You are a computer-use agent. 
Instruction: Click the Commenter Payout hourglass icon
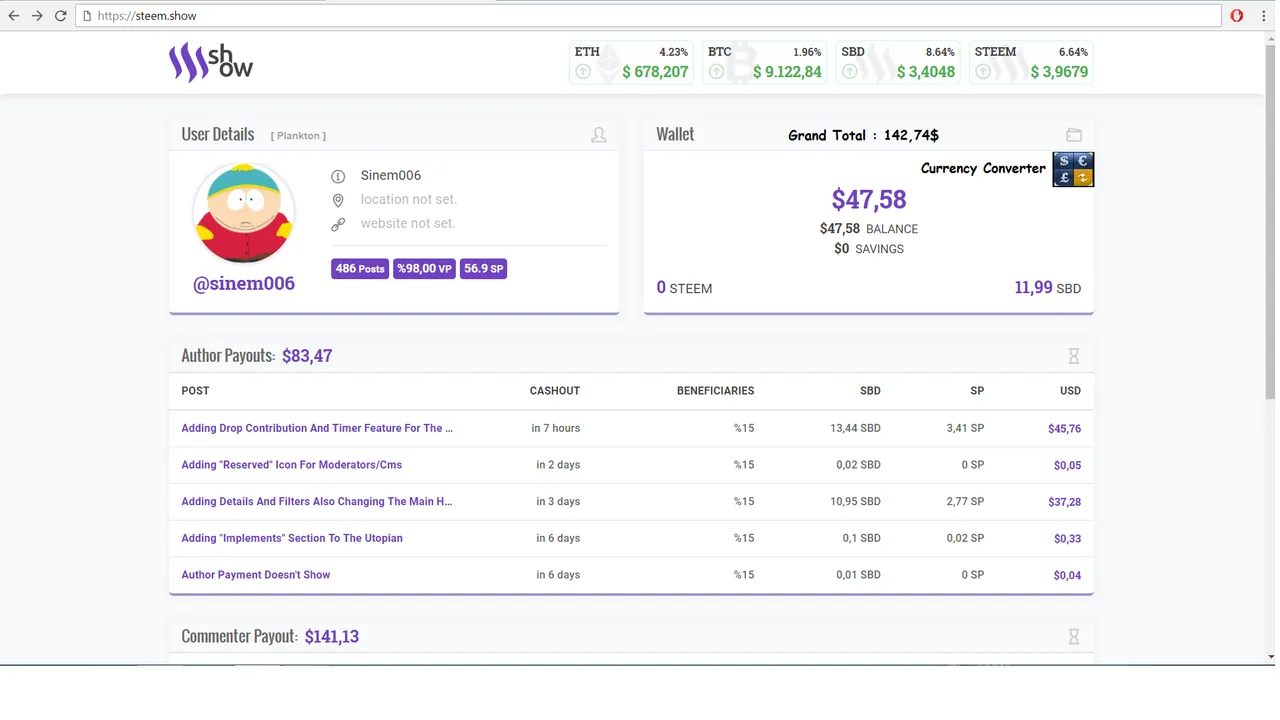(1074, 637)
